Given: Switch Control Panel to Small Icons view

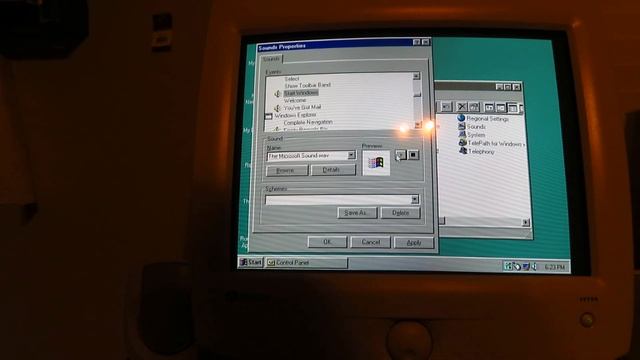Looking at the screenshot, I should (500, 107).
